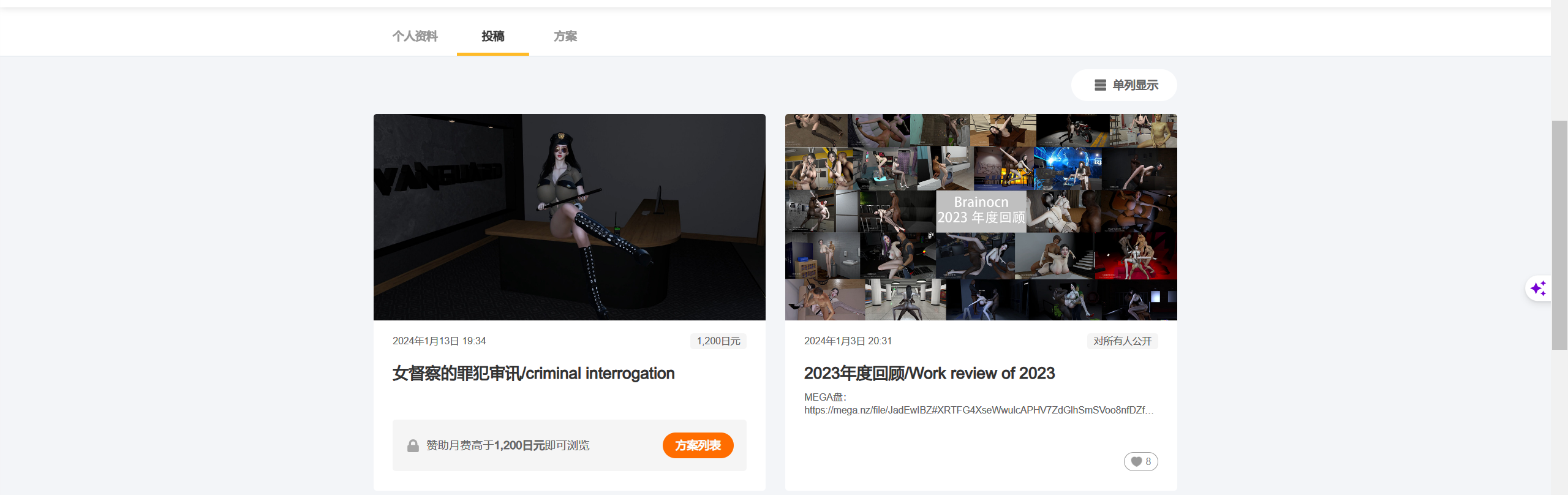Click the list layout icon beside 单列显示
1568x495 pixels.
click(1100, 85)
